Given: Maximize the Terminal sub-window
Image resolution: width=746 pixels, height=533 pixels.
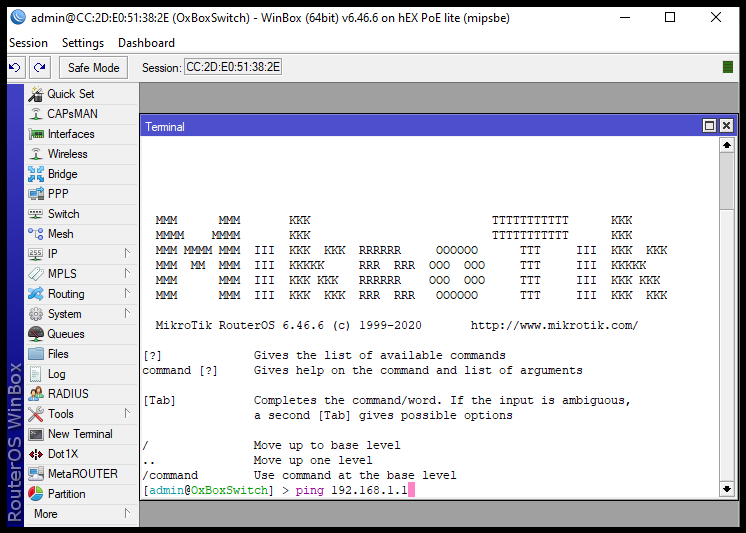Looking at the screenshot, I should tap(709, 126).
